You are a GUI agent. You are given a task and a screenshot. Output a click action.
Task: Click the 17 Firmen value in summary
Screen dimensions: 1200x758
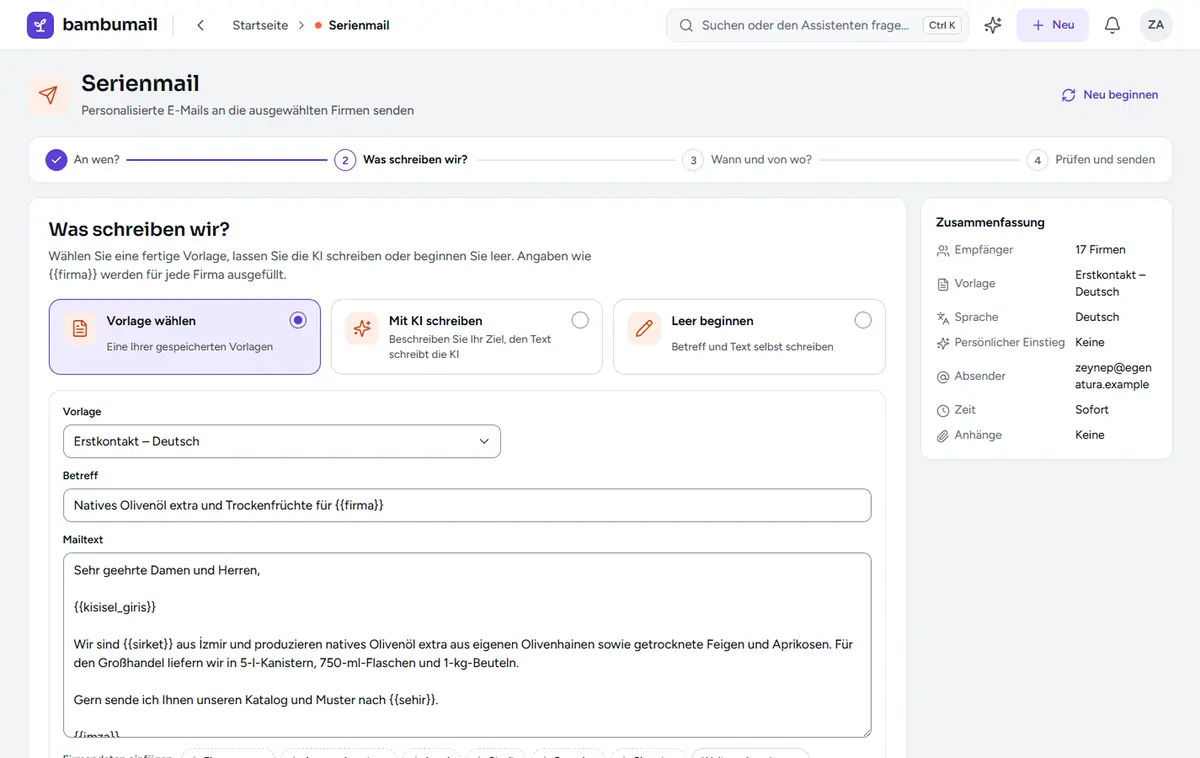(x=1100, y=250)
